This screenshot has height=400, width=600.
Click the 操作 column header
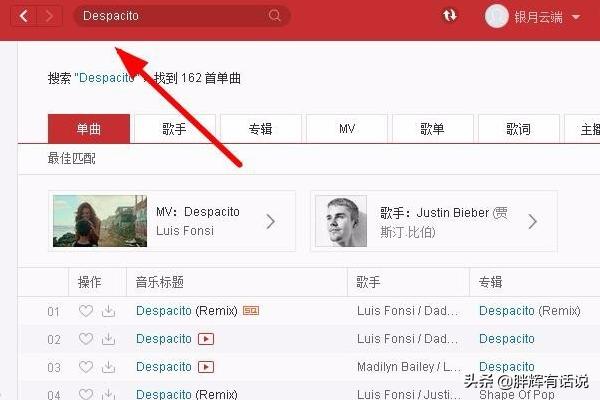point(90,282)
